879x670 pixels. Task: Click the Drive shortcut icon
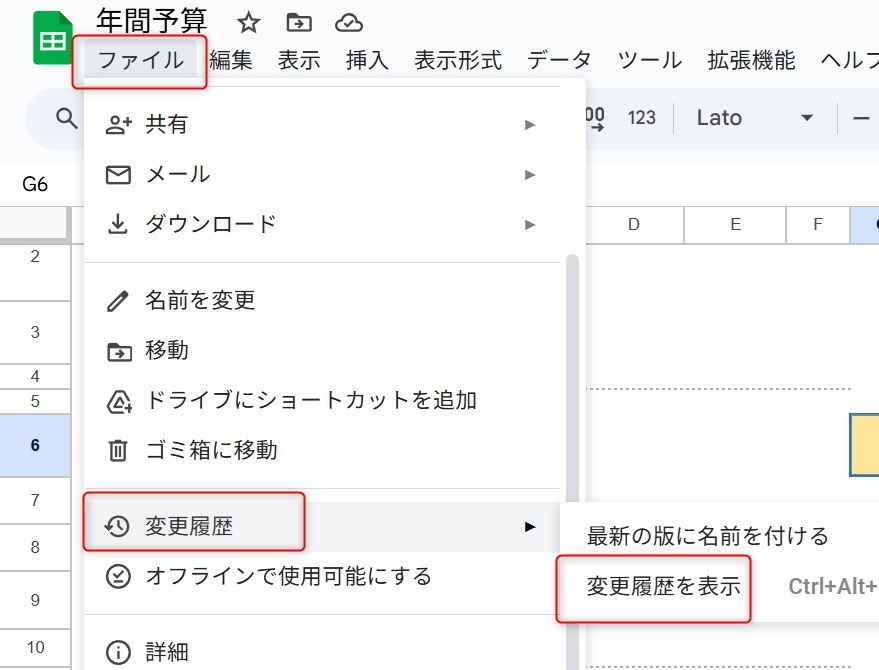[119, 401]
